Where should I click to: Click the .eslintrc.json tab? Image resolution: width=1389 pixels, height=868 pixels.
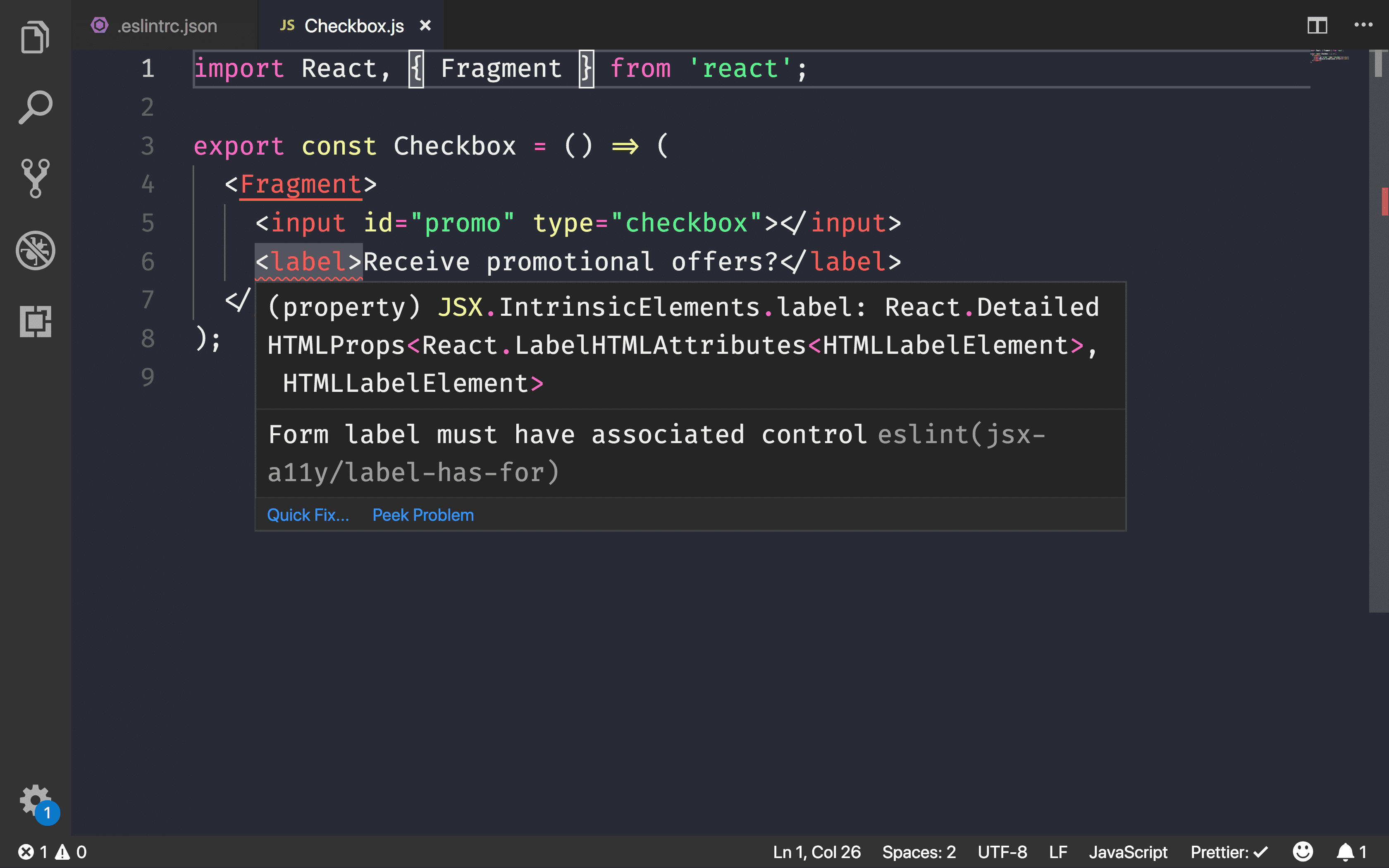[x=165, y=25]
